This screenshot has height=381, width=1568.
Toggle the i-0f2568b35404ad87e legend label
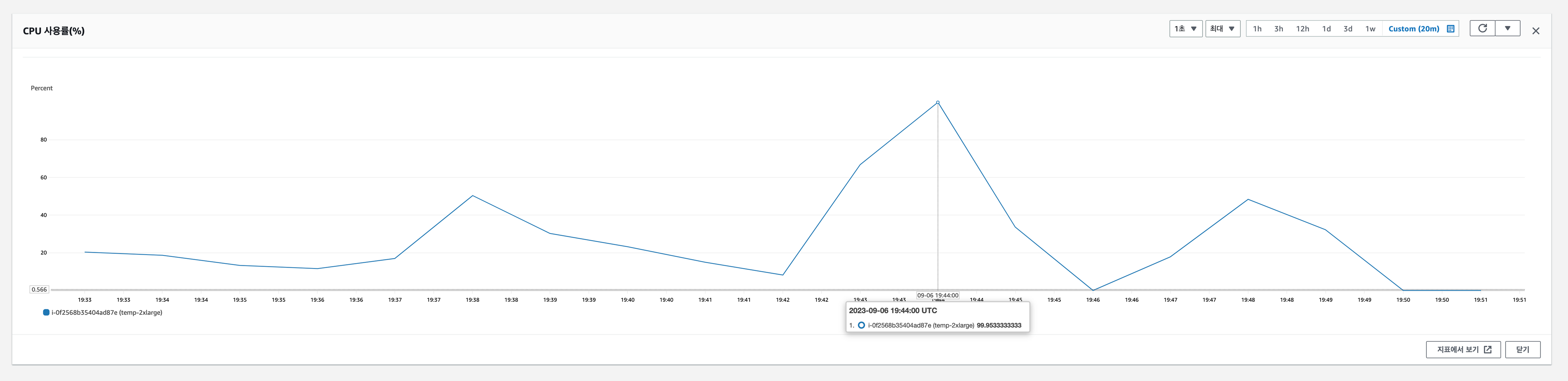(x=107, y=312)
